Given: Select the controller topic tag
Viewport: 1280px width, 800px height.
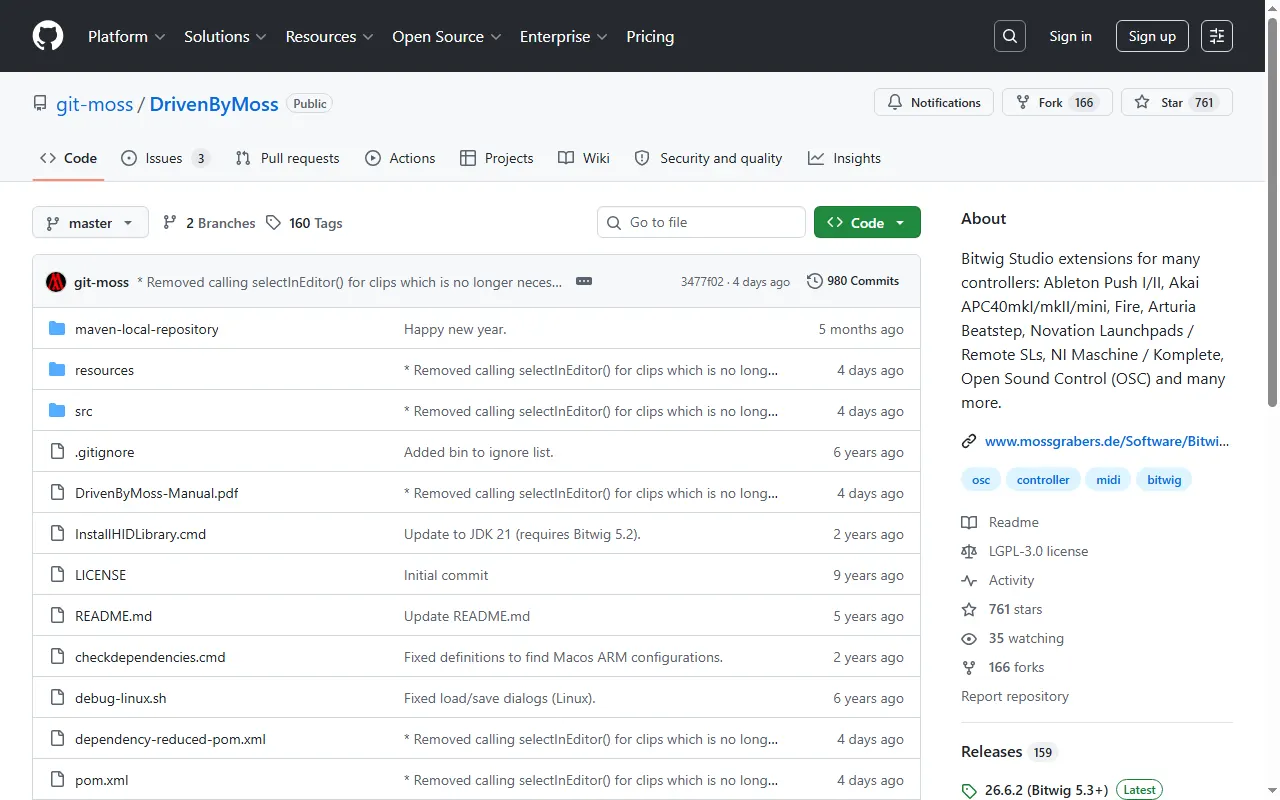Looking at the screenshot, I should (1043, 480).
